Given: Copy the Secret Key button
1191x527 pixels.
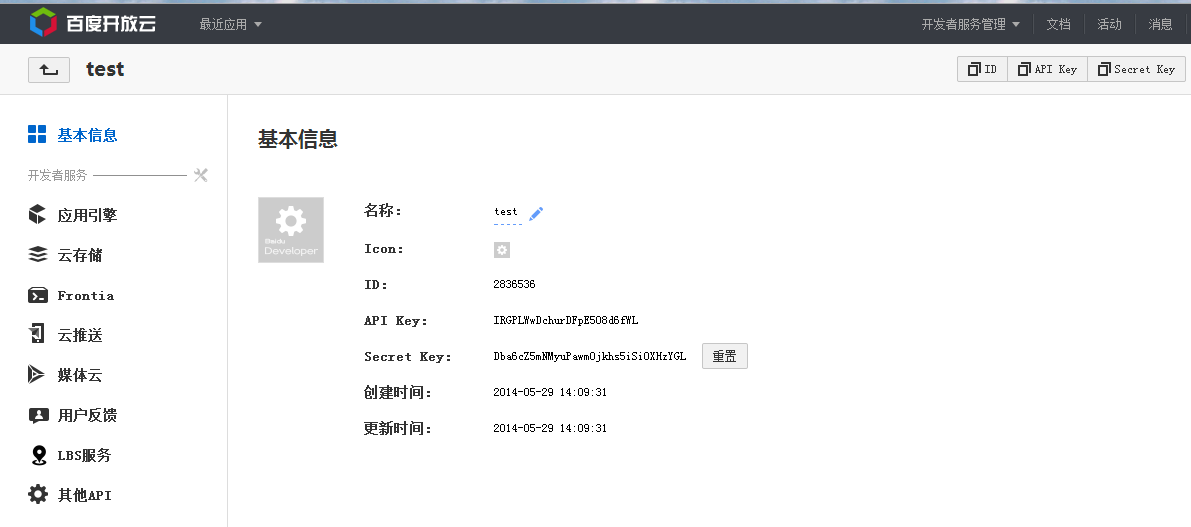Looking at the screenshot, I should [1136, 69].
